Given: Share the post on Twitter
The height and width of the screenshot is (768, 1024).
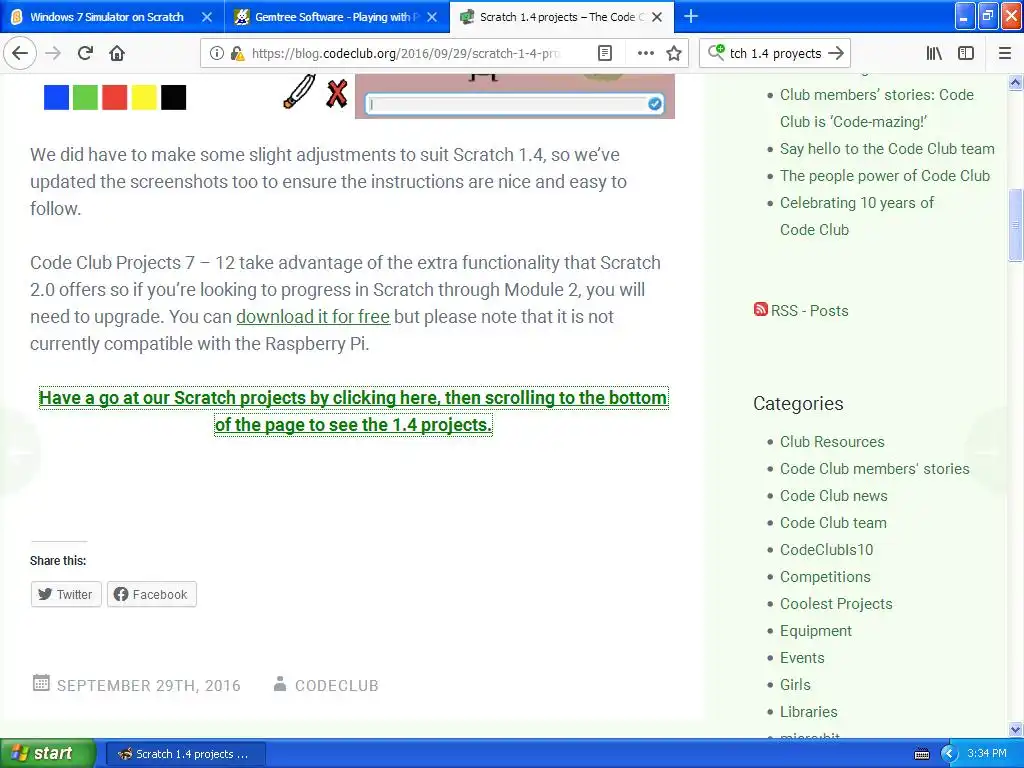Looking at the screenshot, I should point(66,594).
